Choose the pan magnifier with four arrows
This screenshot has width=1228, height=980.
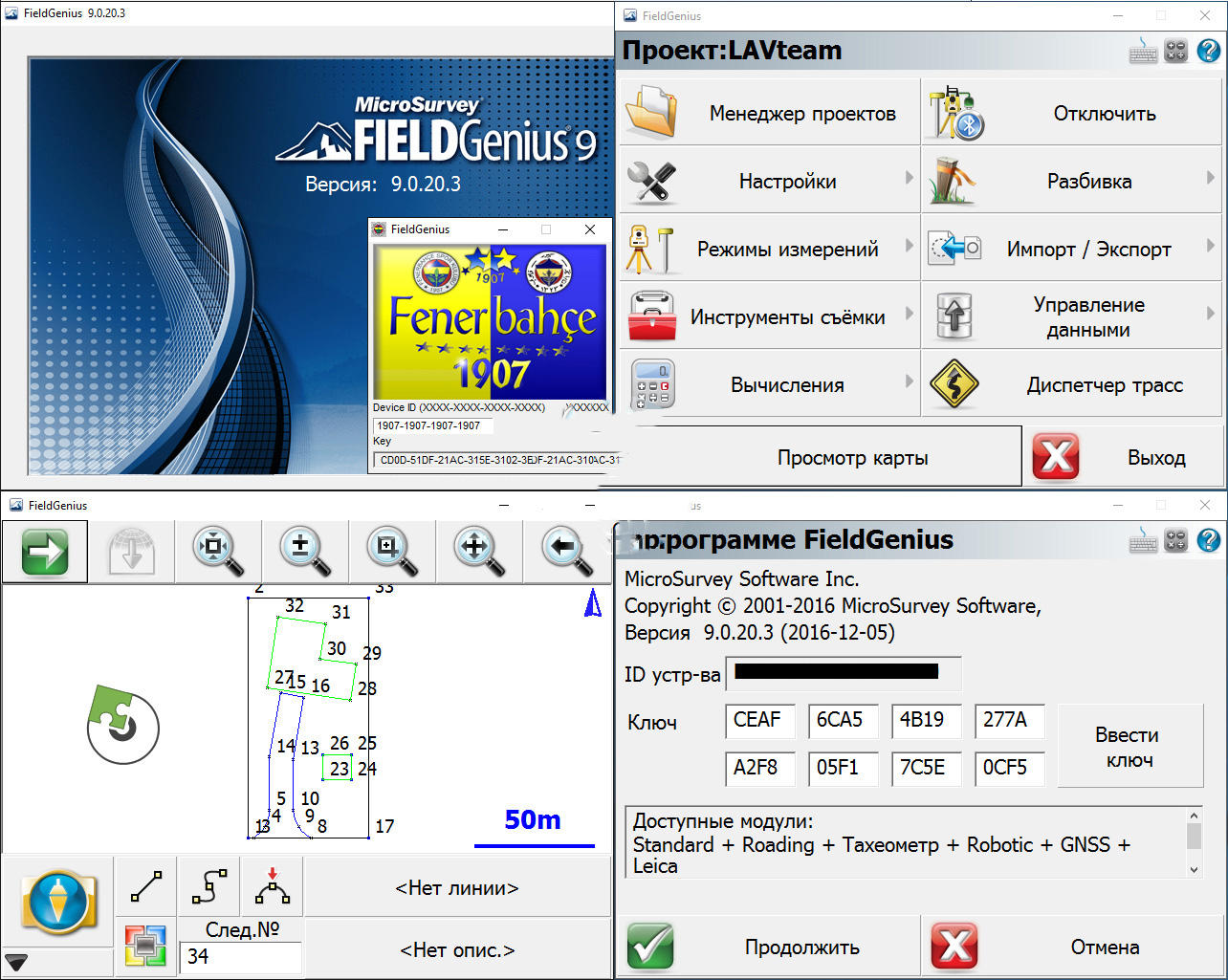point(479,552)
